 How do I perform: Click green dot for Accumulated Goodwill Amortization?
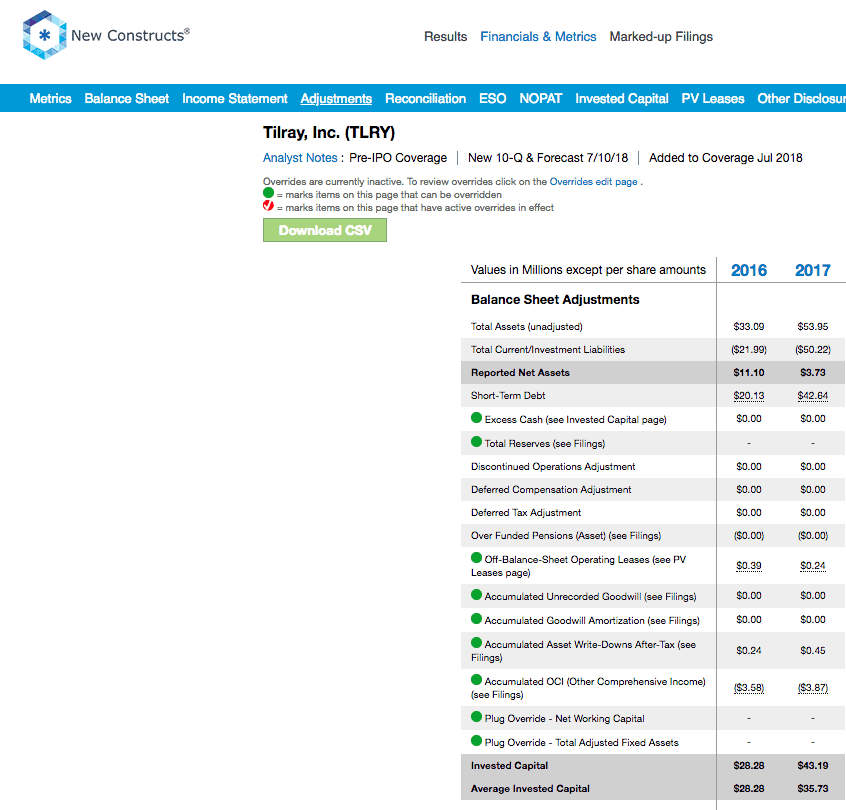click(x=476, y=619)
